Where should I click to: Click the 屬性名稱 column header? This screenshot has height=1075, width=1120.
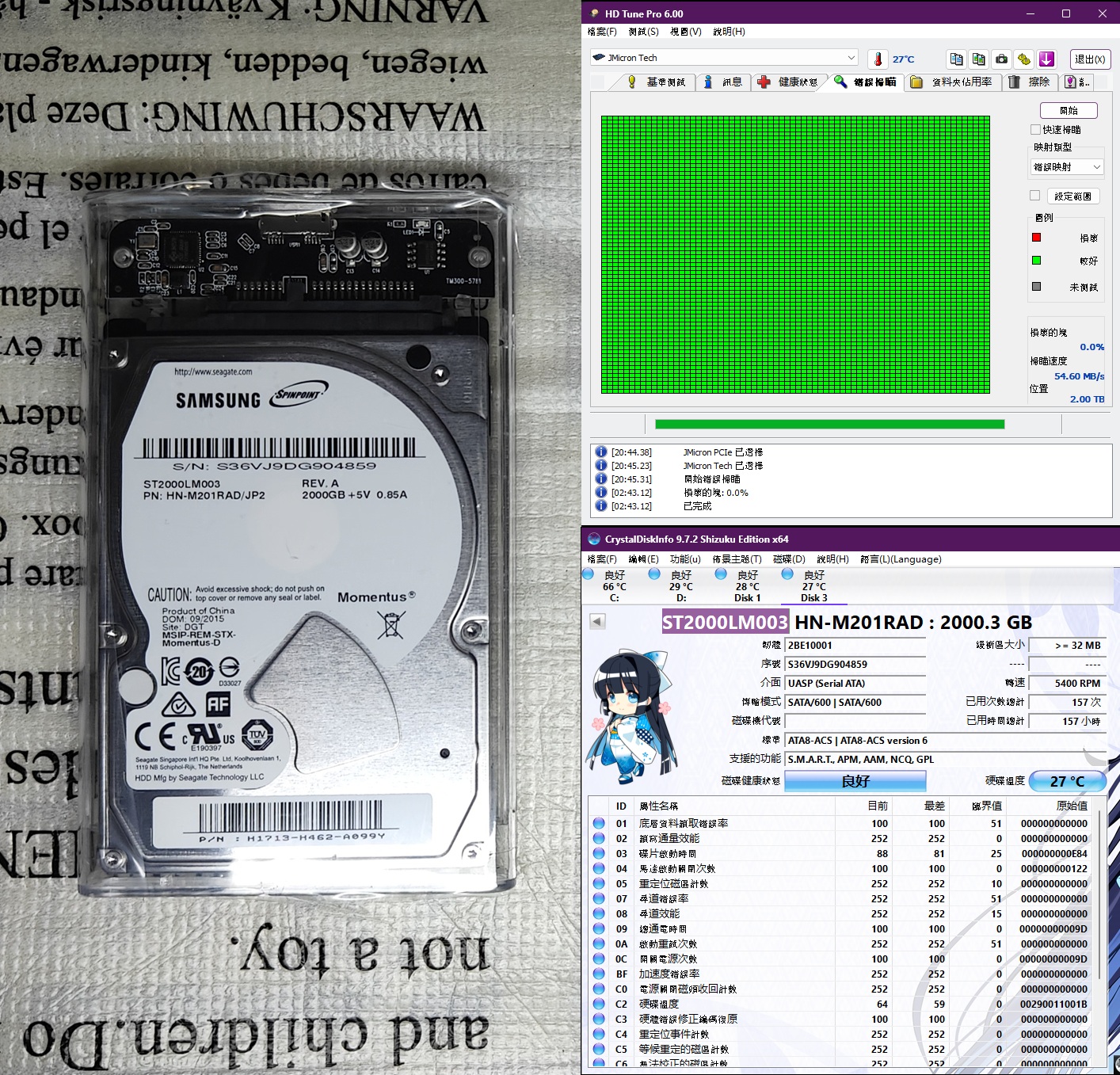(734, 806)
